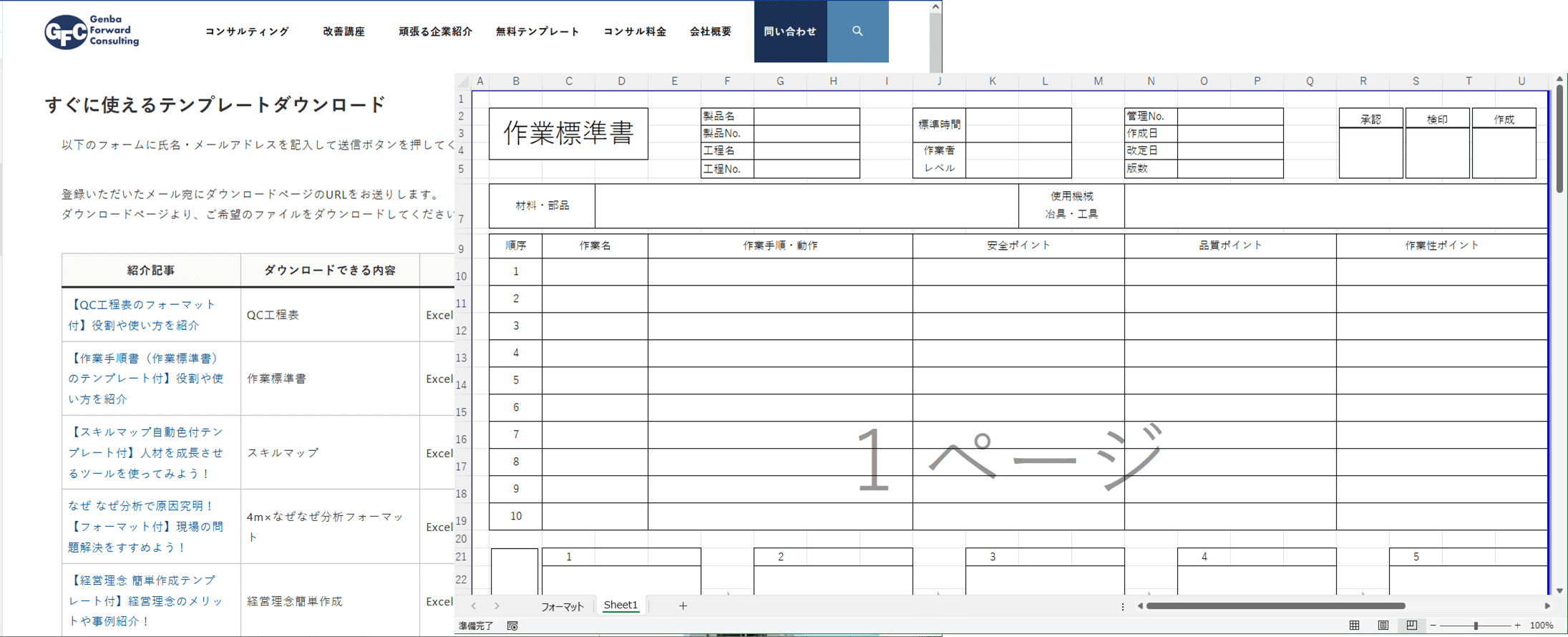
Task: Open the なぜなぜ分析 article link
Action: [x=146, y=526]
